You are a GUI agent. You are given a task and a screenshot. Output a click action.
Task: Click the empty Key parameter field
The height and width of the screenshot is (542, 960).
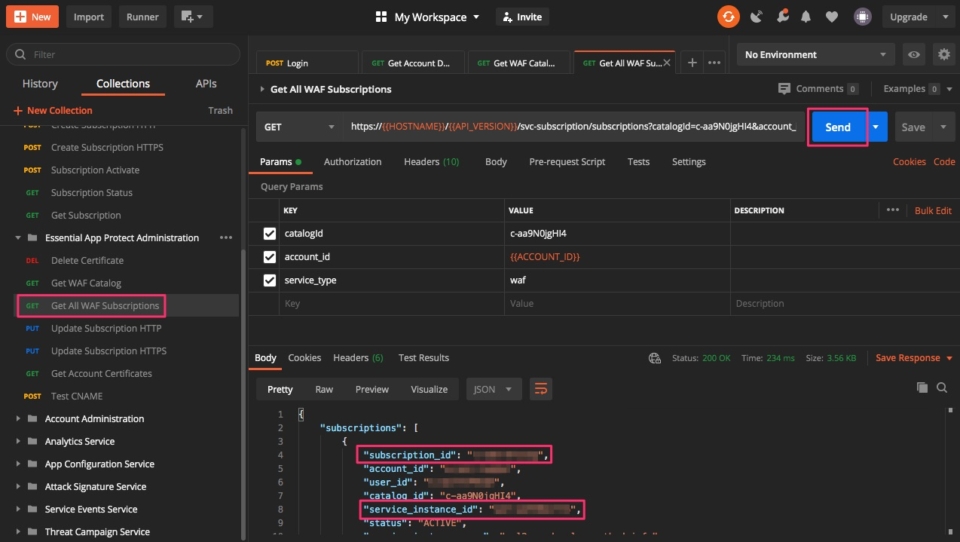point(391,303)
